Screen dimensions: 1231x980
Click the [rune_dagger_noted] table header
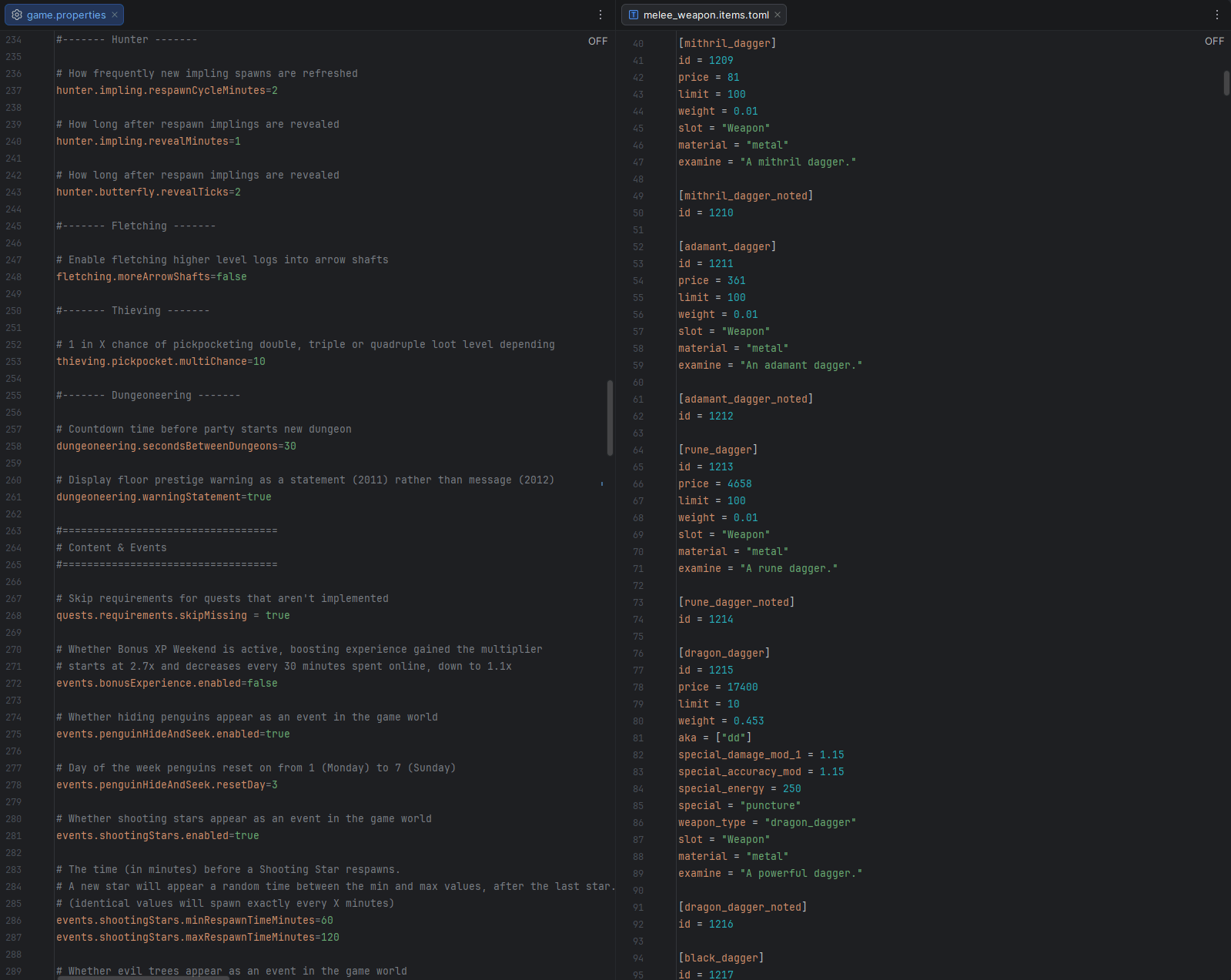coord(736,603)
